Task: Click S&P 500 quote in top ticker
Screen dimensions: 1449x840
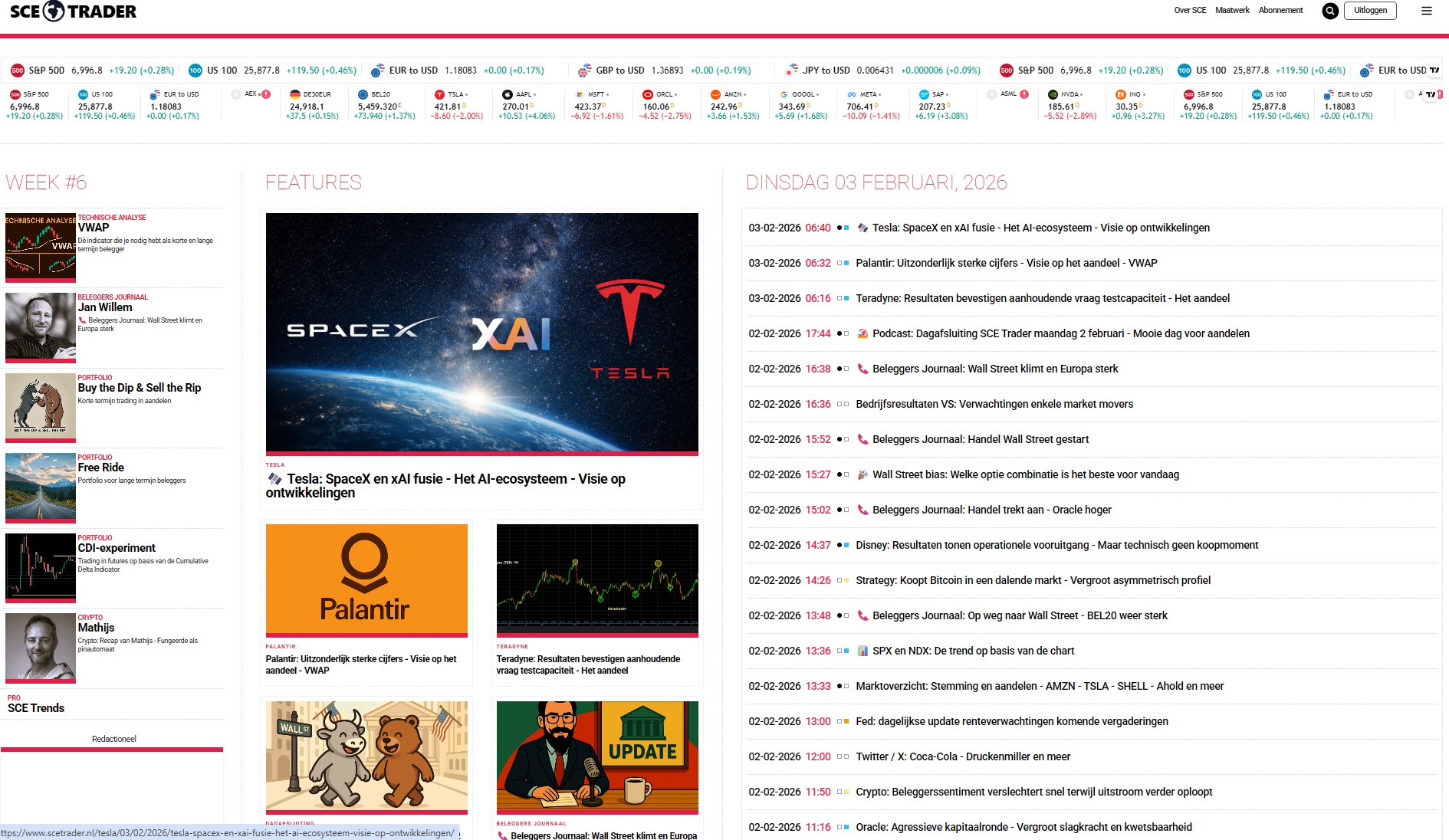Action: pos(92,71)
